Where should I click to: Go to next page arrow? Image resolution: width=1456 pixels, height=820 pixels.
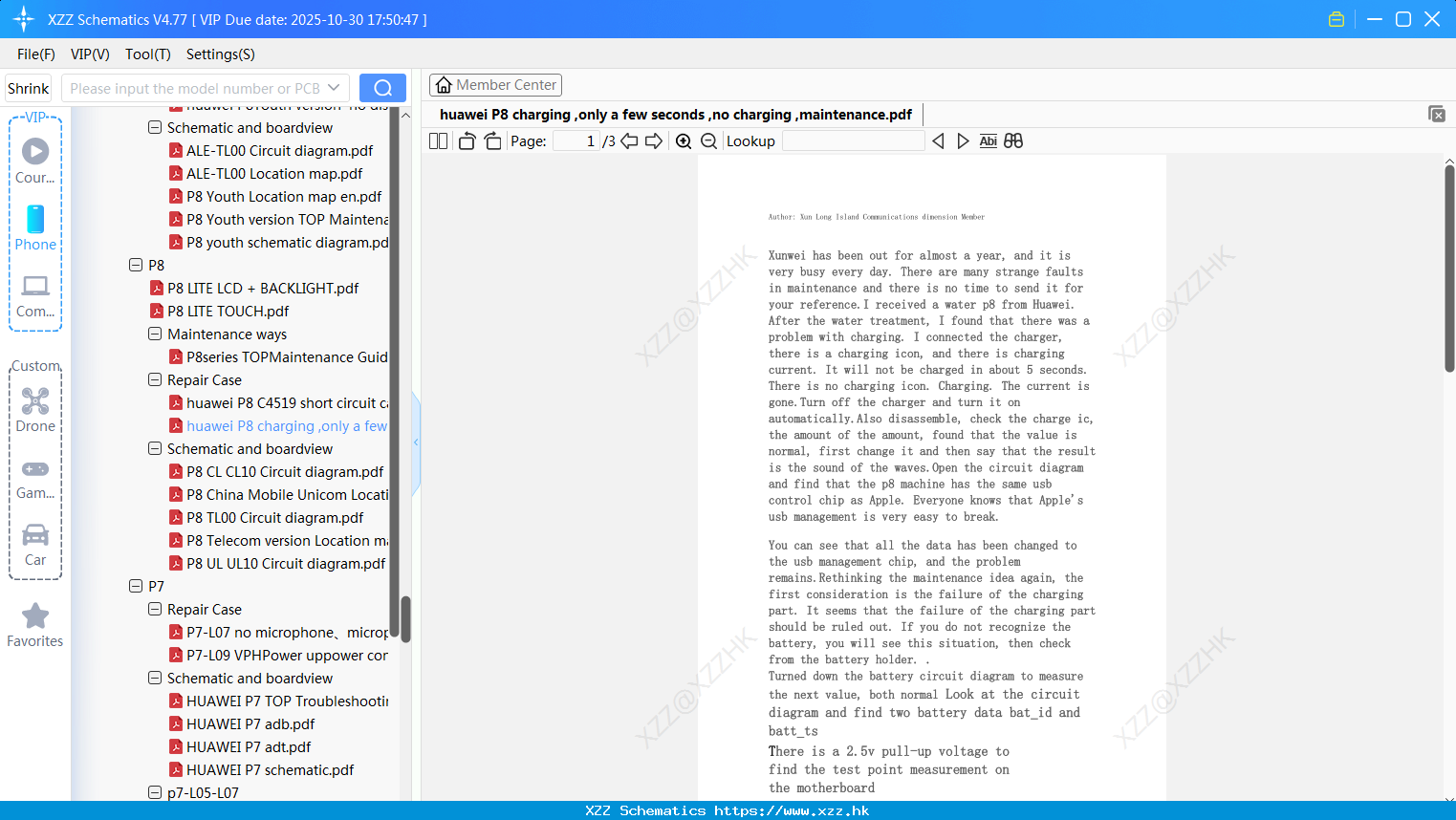coord(654,141)
